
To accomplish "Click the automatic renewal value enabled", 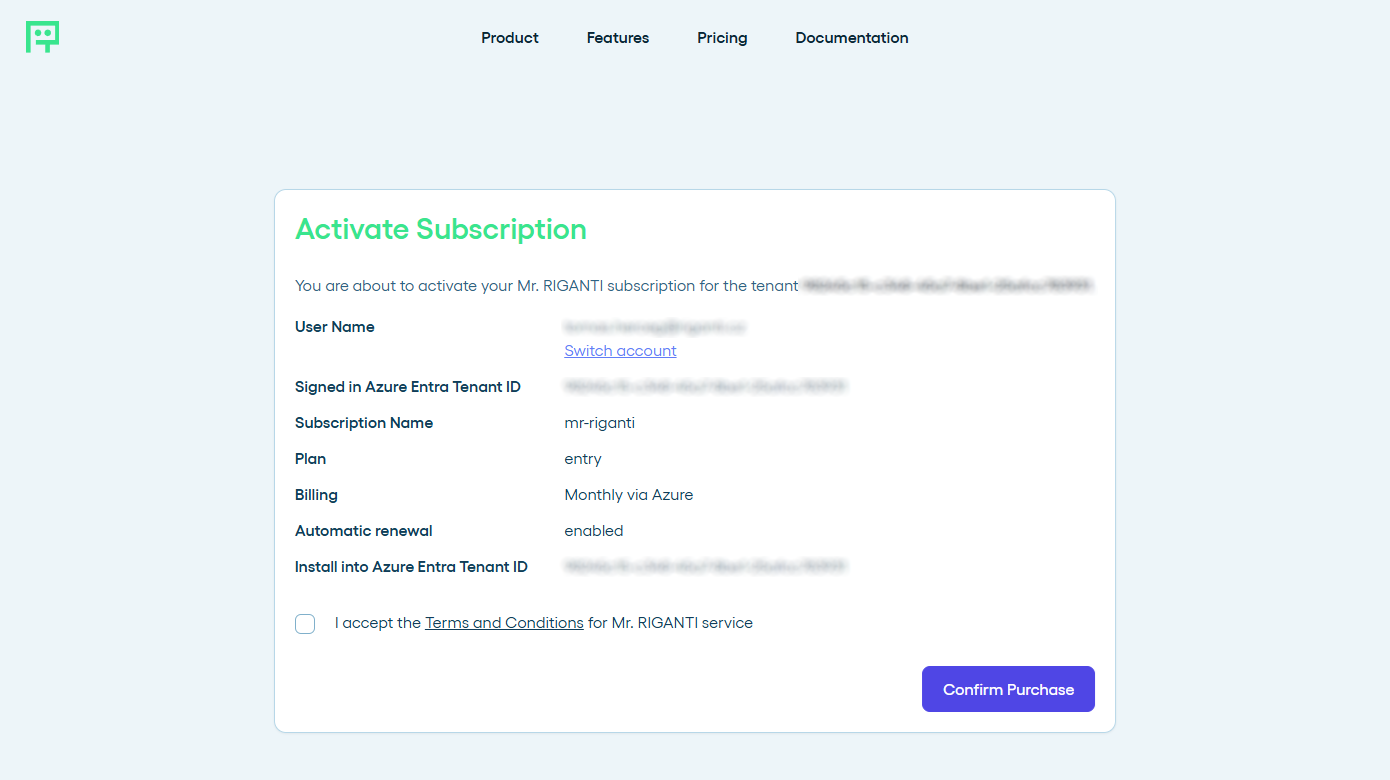I will [x=594, y=530].
